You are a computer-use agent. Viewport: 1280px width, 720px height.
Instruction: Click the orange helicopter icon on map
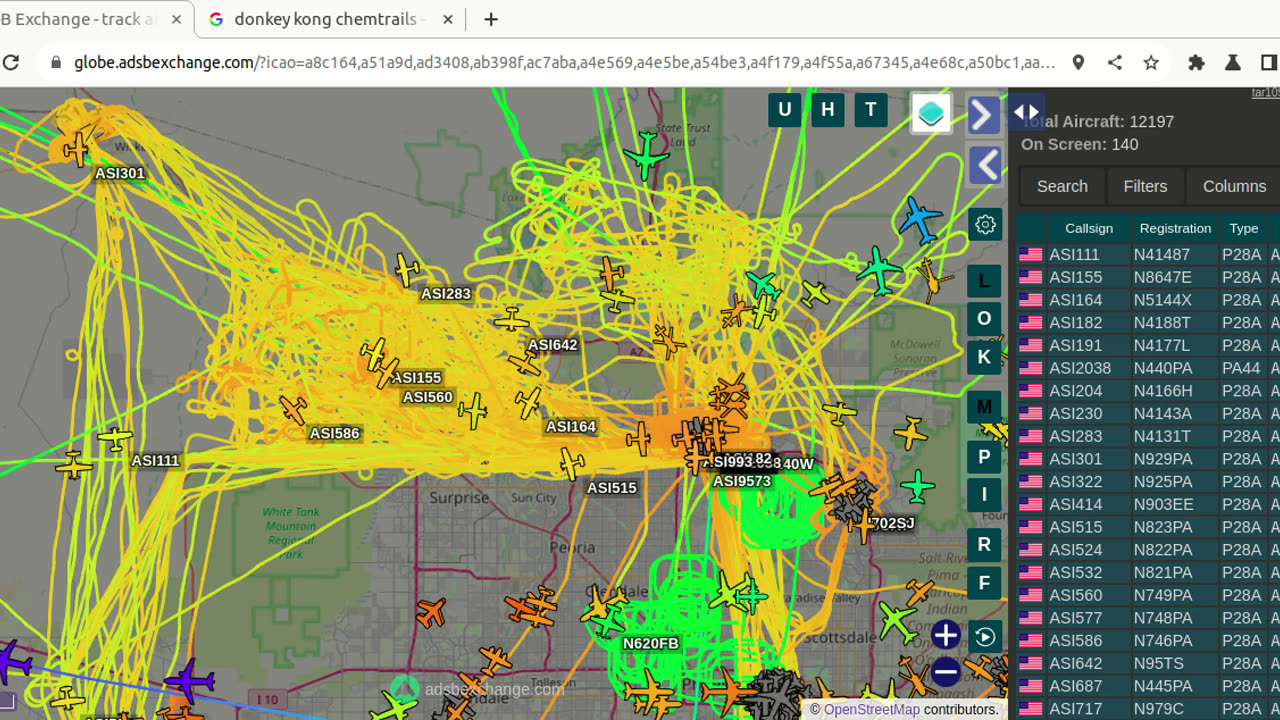pos(933,280)
